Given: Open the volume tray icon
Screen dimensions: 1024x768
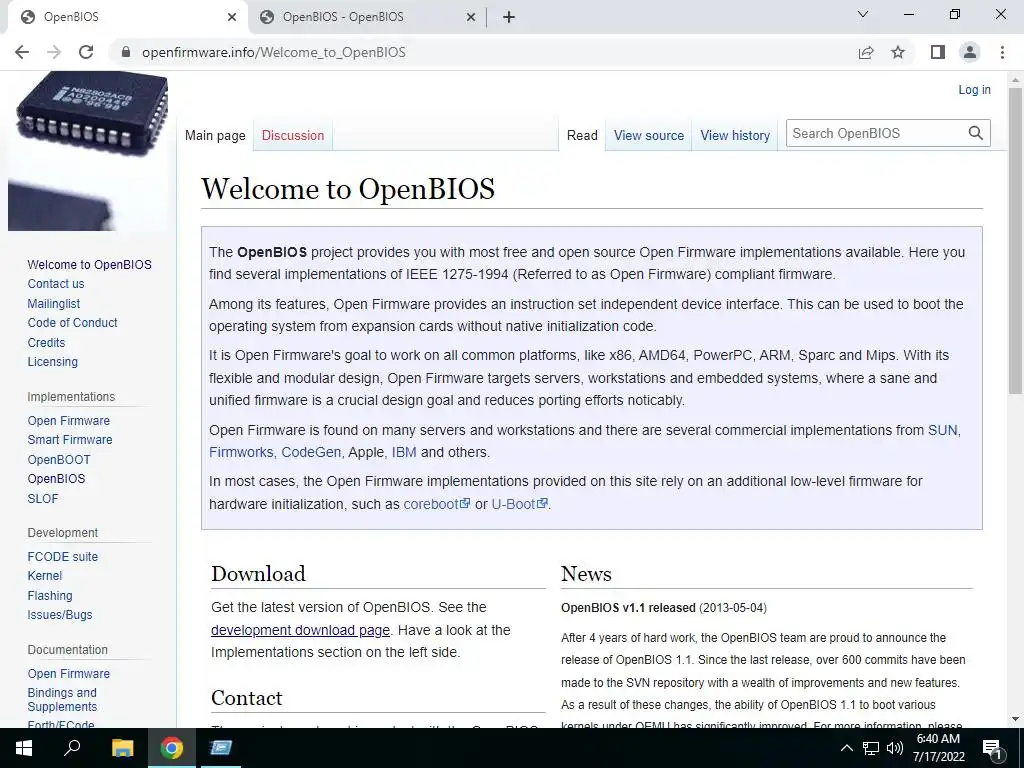Looking at the screenshot, I should (895, 748).
